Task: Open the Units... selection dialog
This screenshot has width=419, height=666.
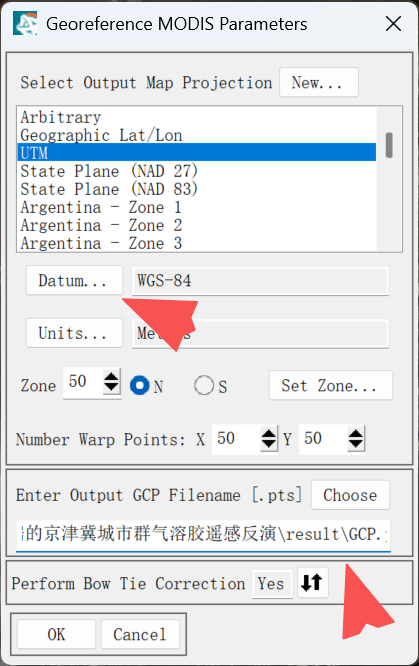Action: coord(74,333)
